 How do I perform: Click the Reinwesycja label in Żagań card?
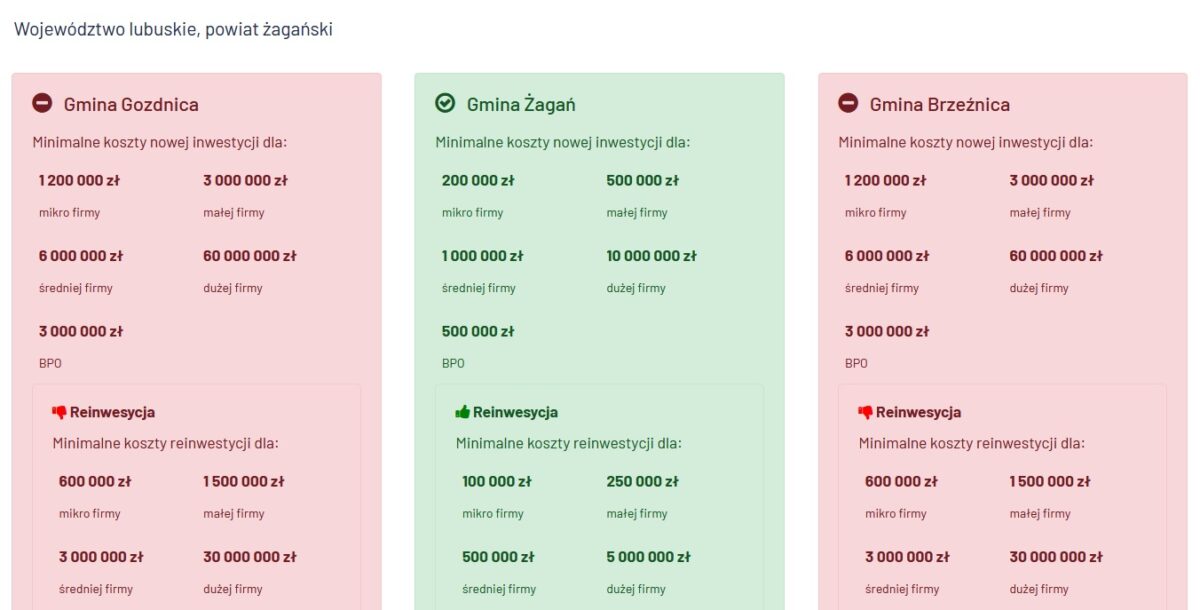point(515,412)
